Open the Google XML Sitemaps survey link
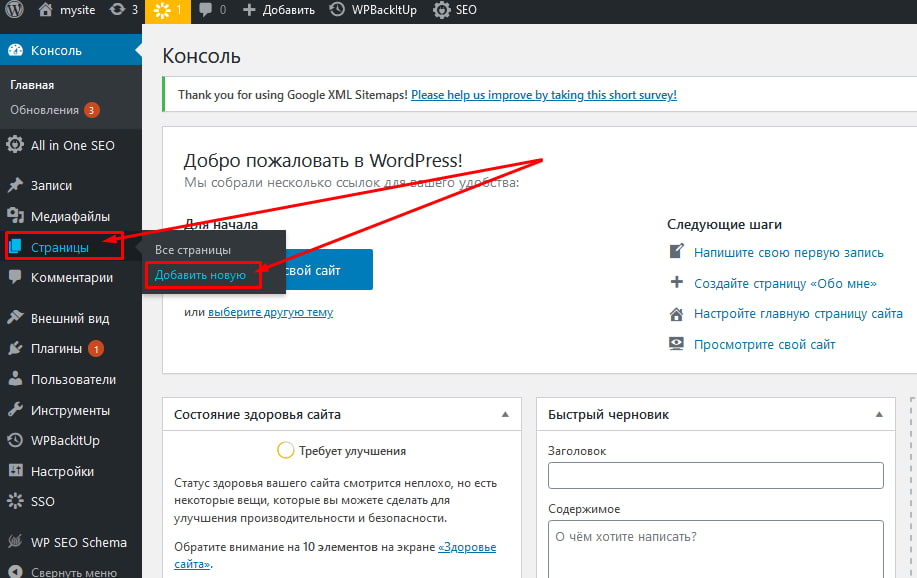Screen dimensions: 917x578 click(543, 95)
